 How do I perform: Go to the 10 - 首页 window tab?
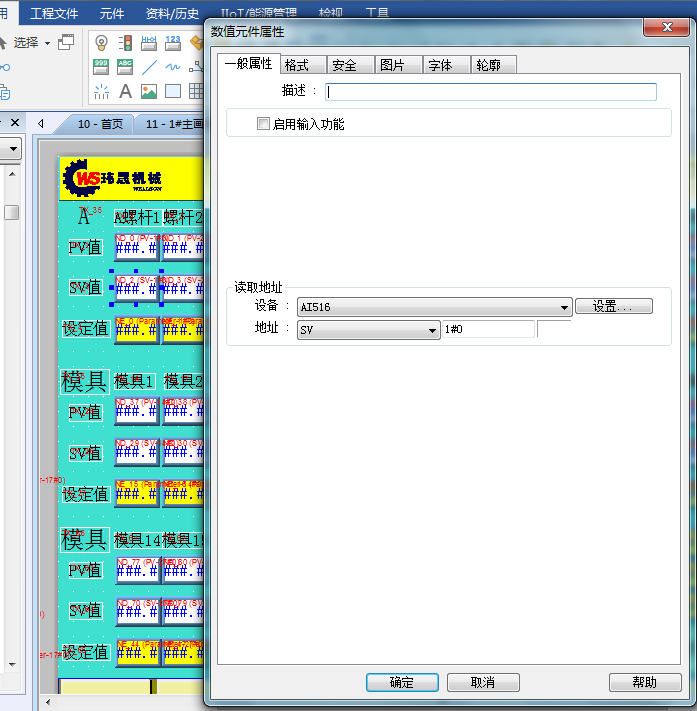(99, 124)
